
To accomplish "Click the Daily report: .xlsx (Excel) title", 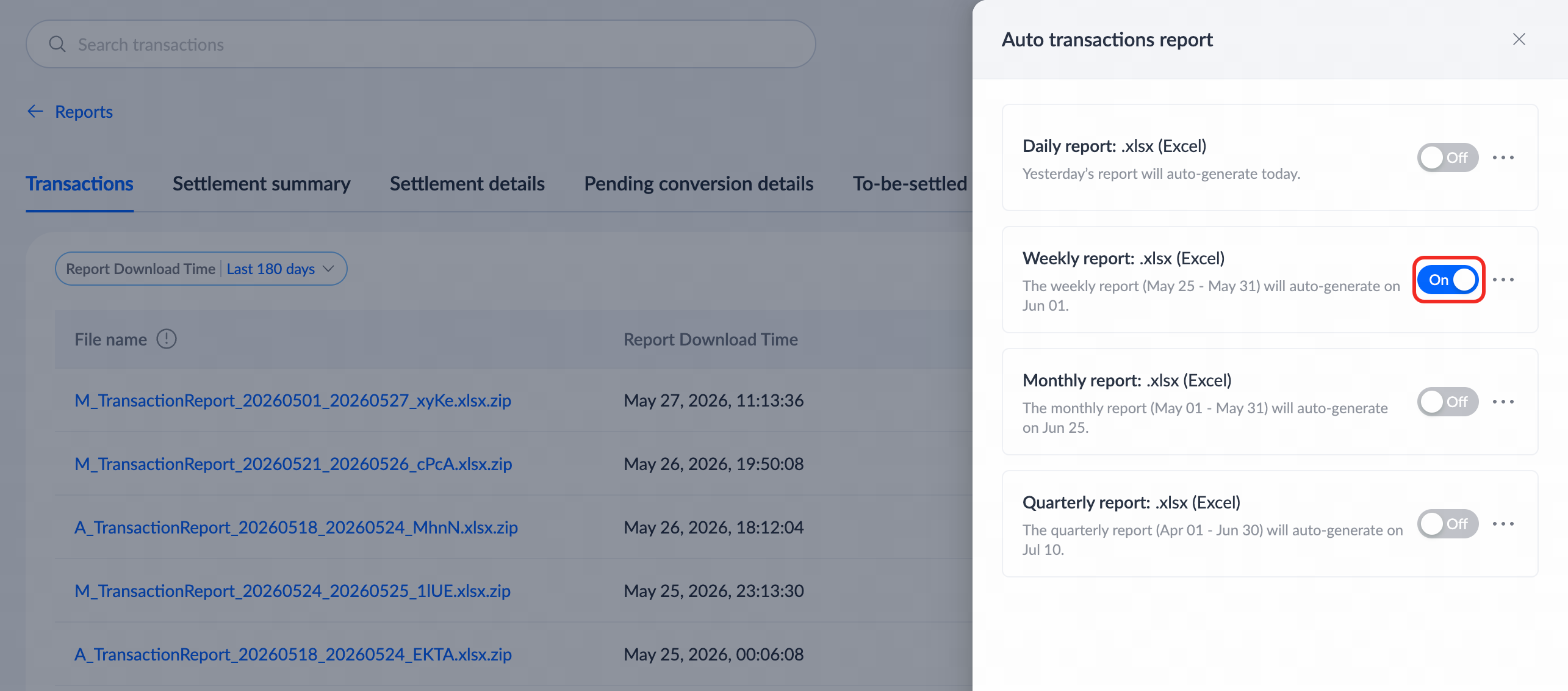I will (x=1115, y=146).
